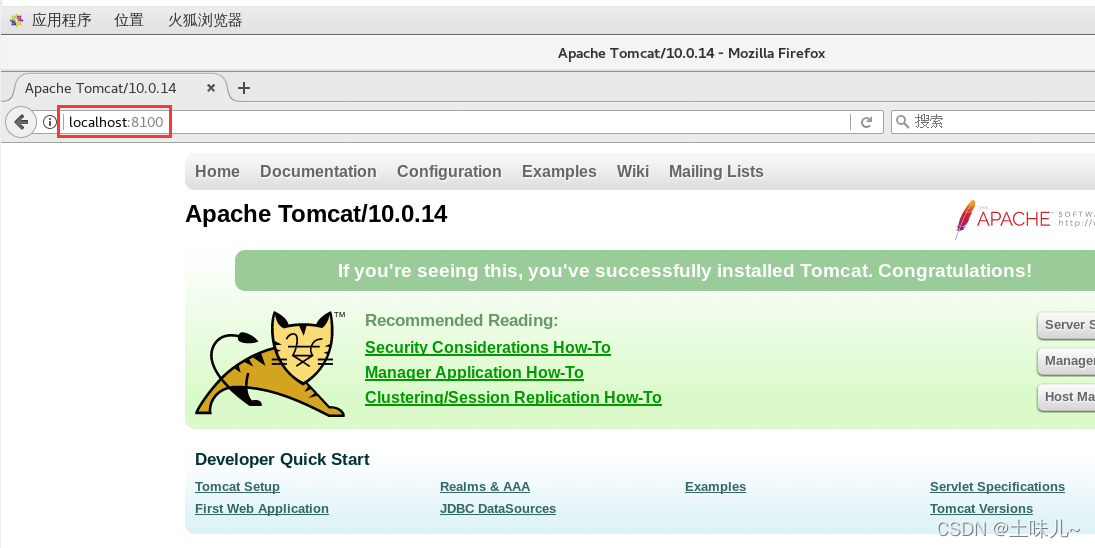
Task: Click the Tomcat cat logo image
Action: [271, 364]
